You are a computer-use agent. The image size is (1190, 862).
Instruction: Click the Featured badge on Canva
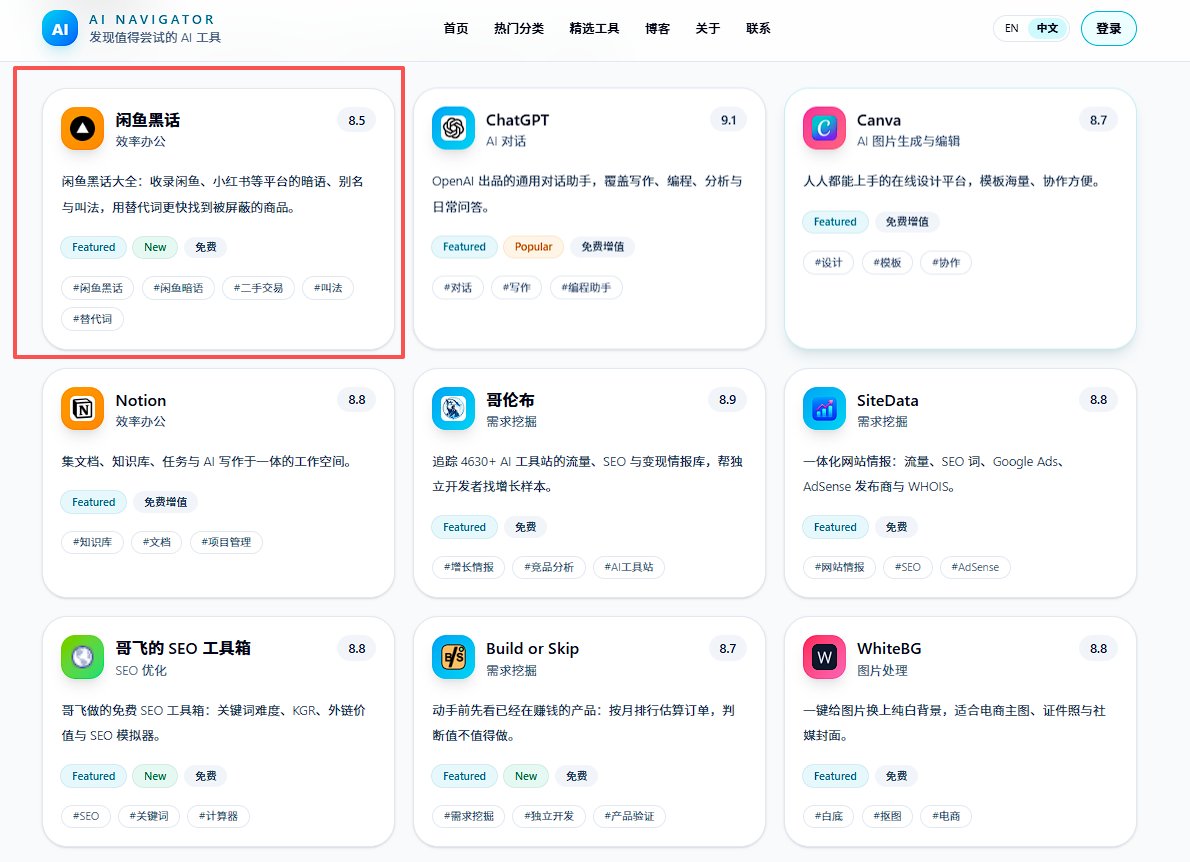click(835, 222)
